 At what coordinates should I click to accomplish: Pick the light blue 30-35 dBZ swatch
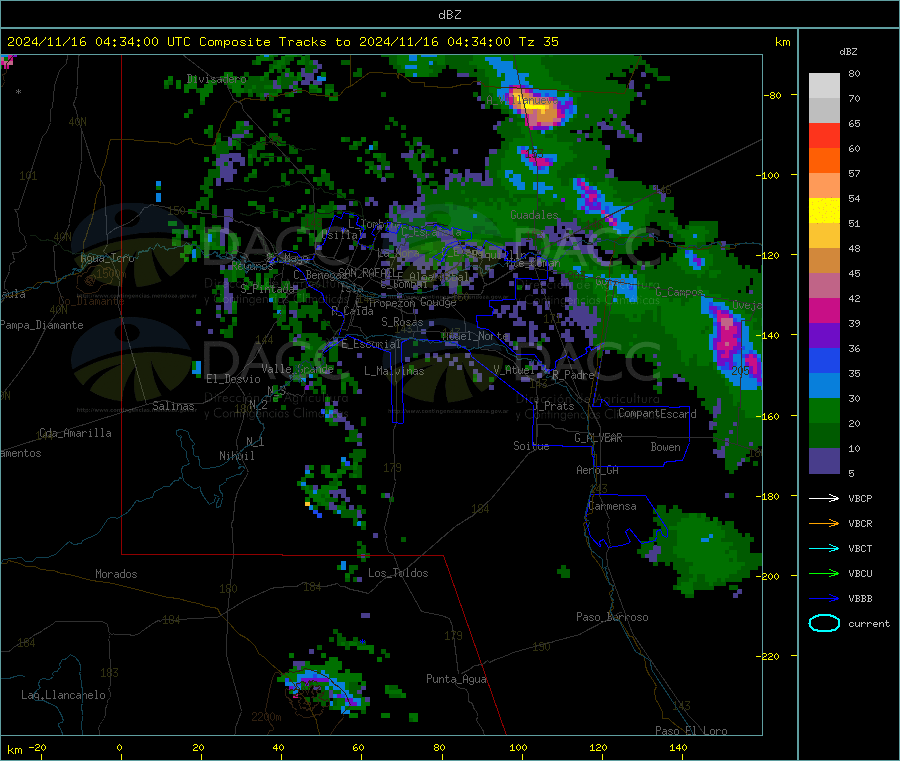(x=824, y=386)
